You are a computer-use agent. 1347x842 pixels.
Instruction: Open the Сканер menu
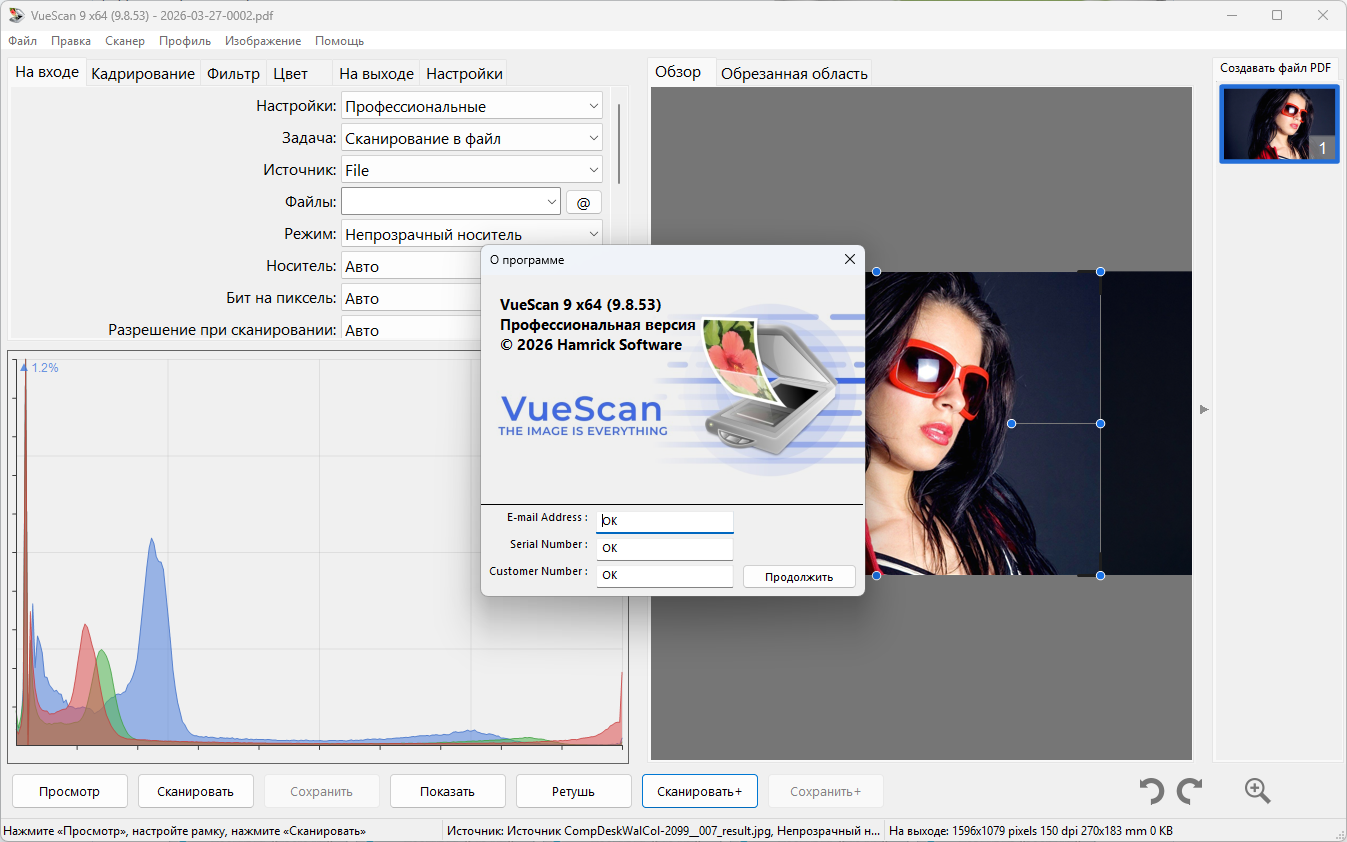125,41
